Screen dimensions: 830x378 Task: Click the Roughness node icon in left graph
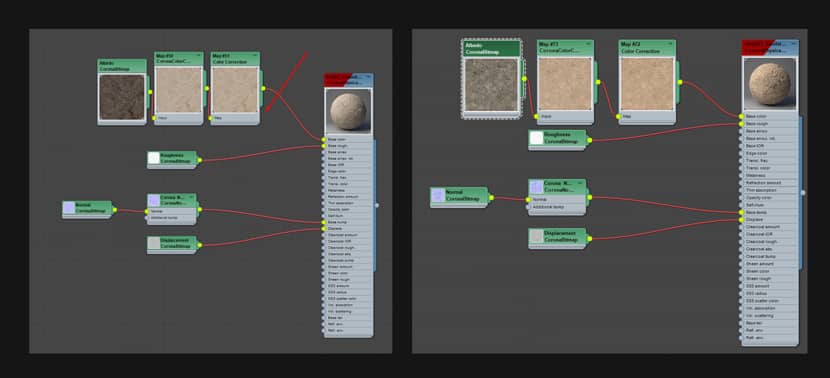click(x=154, y=158)
